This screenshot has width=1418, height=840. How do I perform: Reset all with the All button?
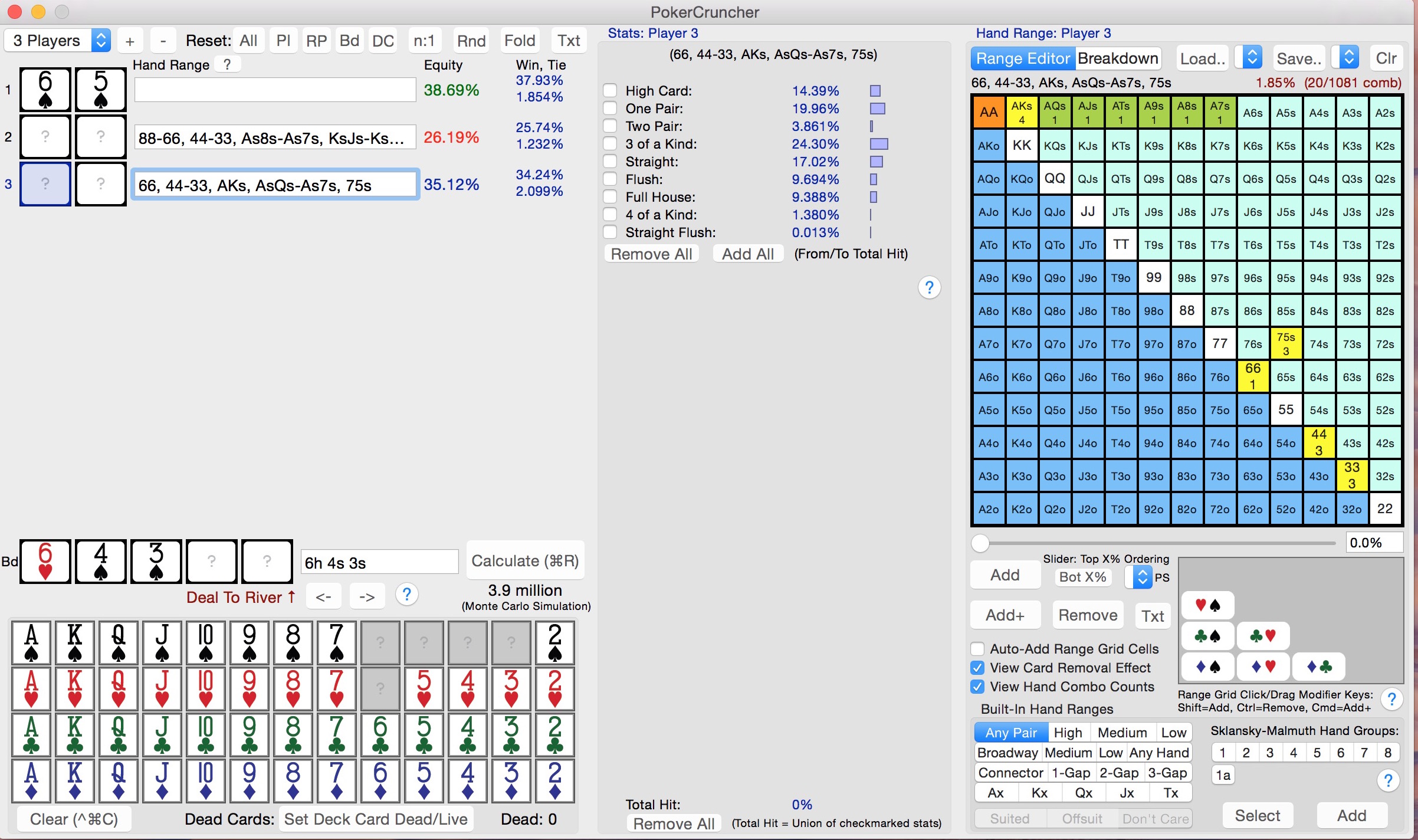pos(248,41)
